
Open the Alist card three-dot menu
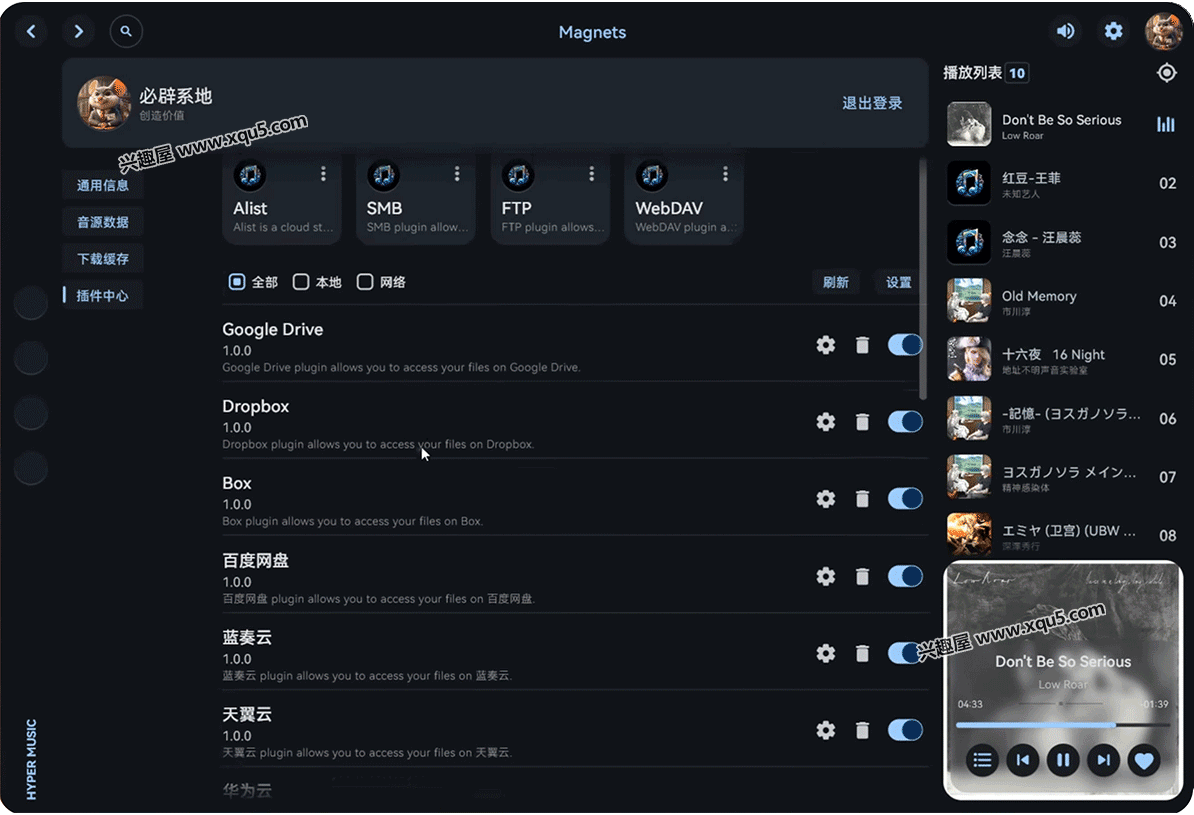(x=323, y=174)
